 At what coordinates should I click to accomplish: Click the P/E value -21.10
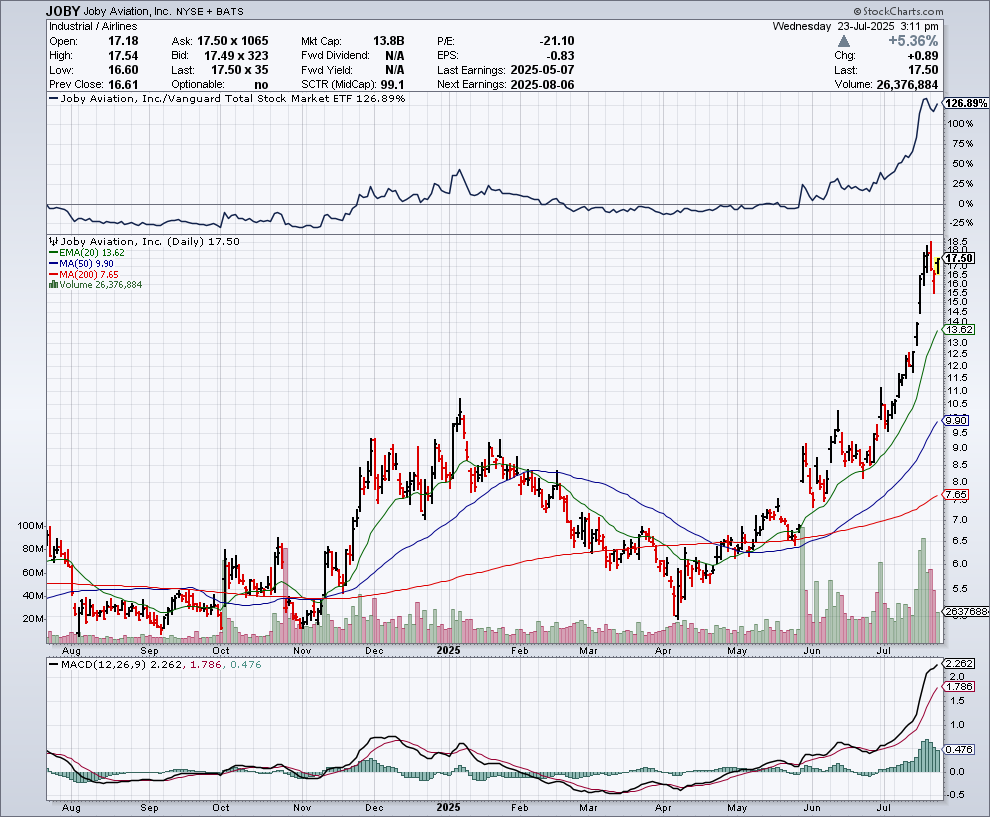557,41
